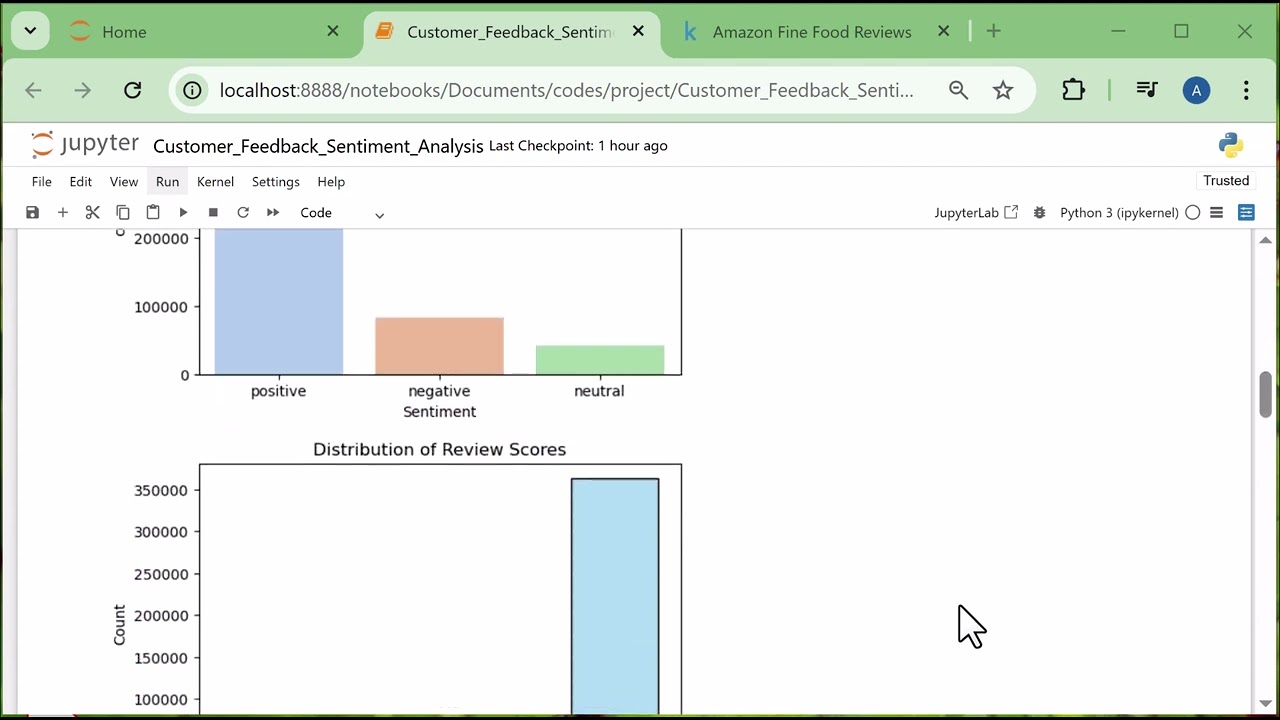Open a new browser tab

[x=993, y=31]
